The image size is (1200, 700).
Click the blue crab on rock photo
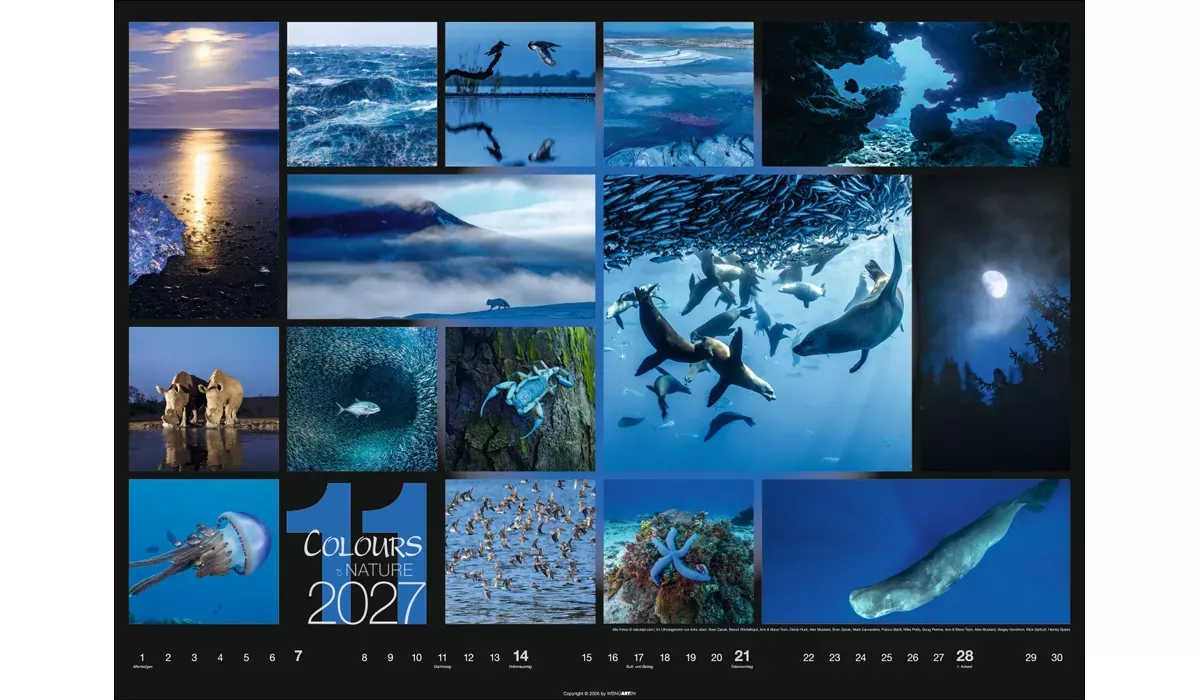point(520,399)
